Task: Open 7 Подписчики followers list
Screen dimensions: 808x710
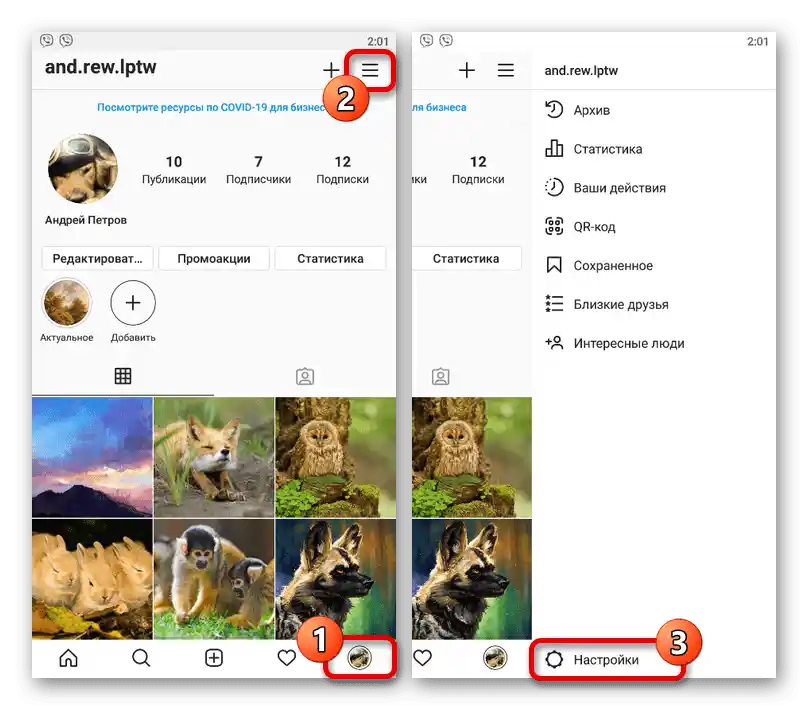Action: tap(258, 170)
